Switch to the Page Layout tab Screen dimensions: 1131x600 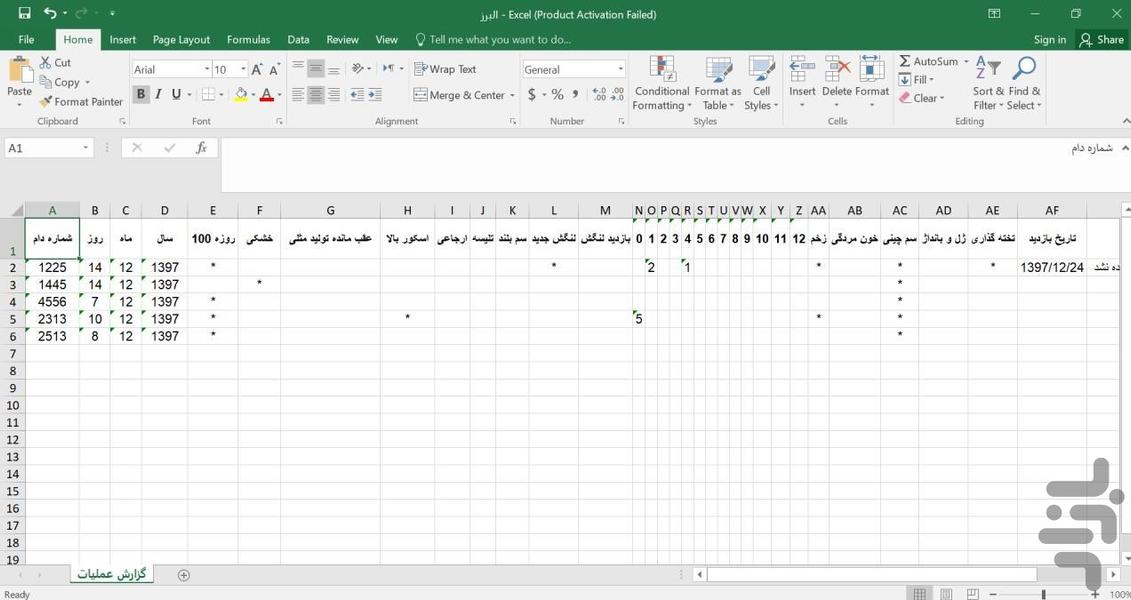tap(181, 40)
